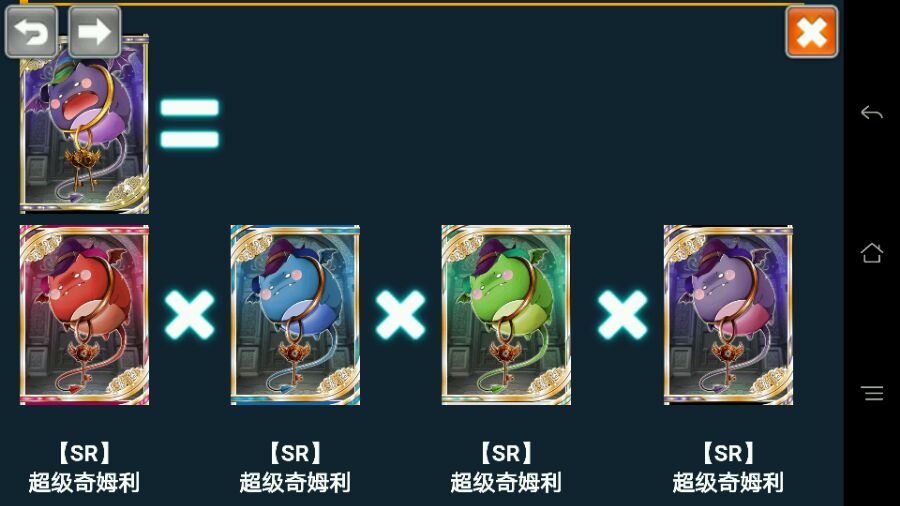Close the recipe panel with orange X

pos(812,32)
